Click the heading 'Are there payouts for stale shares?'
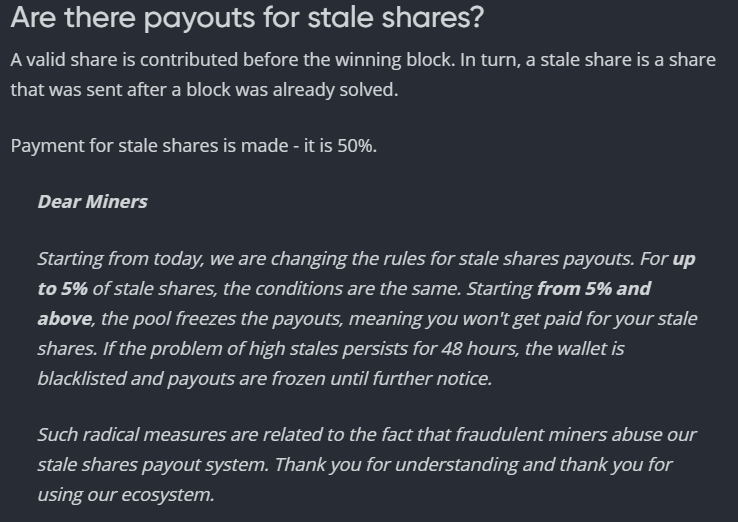Screen dimensions: 738x522 (247, 18)
